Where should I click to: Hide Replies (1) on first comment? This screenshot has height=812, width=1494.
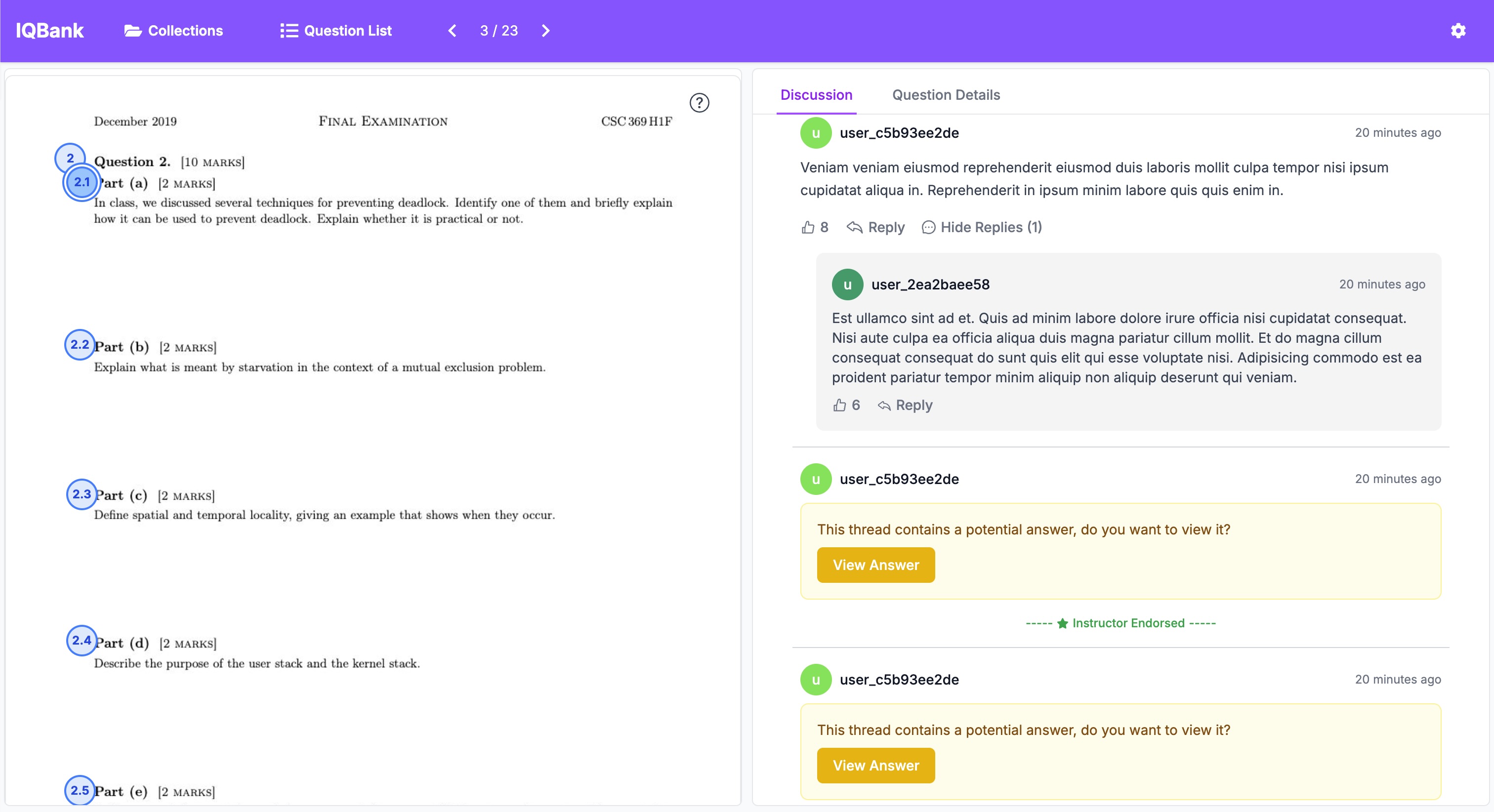tap(982, 227)
